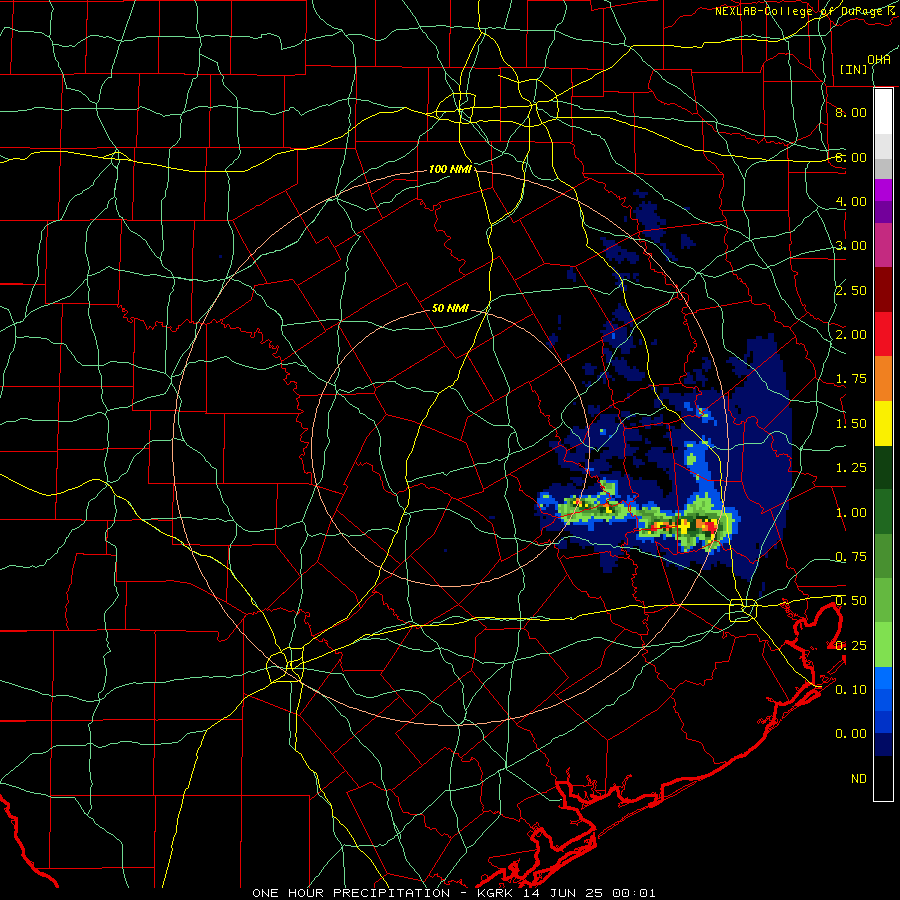Viewport: 900px width, 900px height.
Task: Click the '2.00' legend value
Action: pos(851,335)
